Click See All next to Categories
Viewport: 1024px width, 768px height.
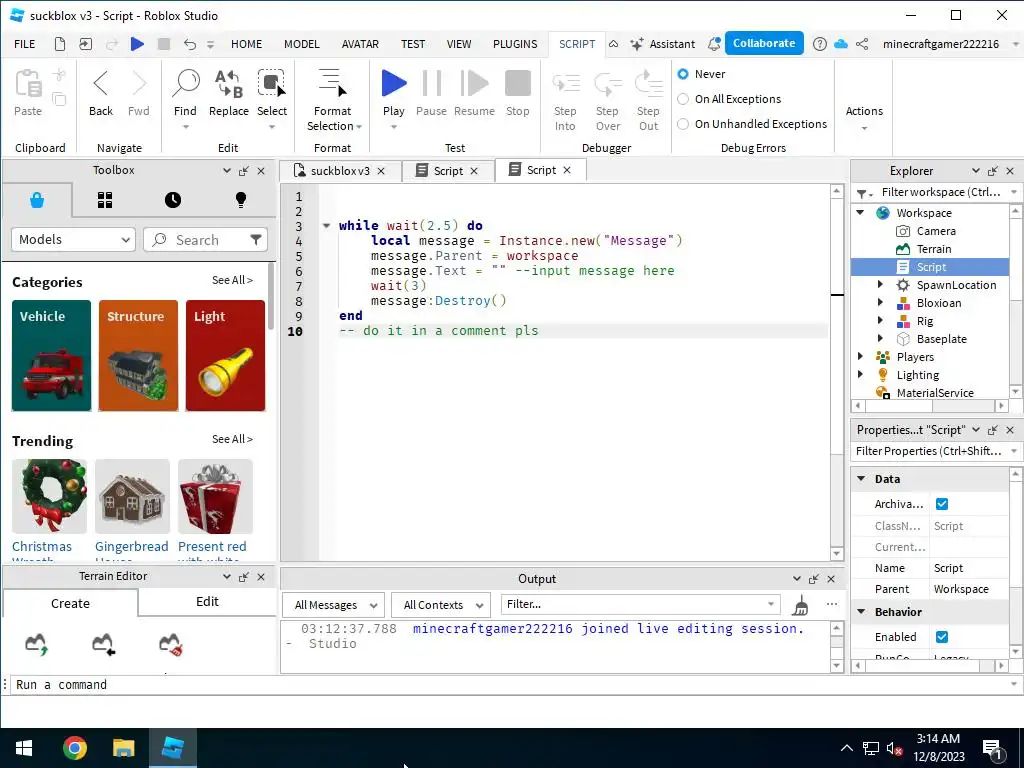point(232,280)
